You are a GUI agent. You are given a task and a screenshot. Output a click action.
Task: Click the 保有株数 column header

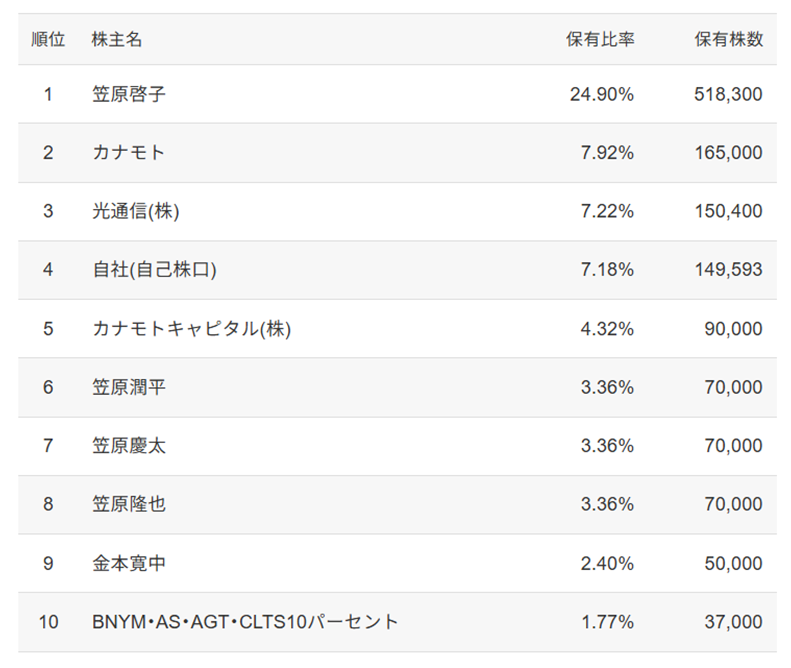pos(728,40)
